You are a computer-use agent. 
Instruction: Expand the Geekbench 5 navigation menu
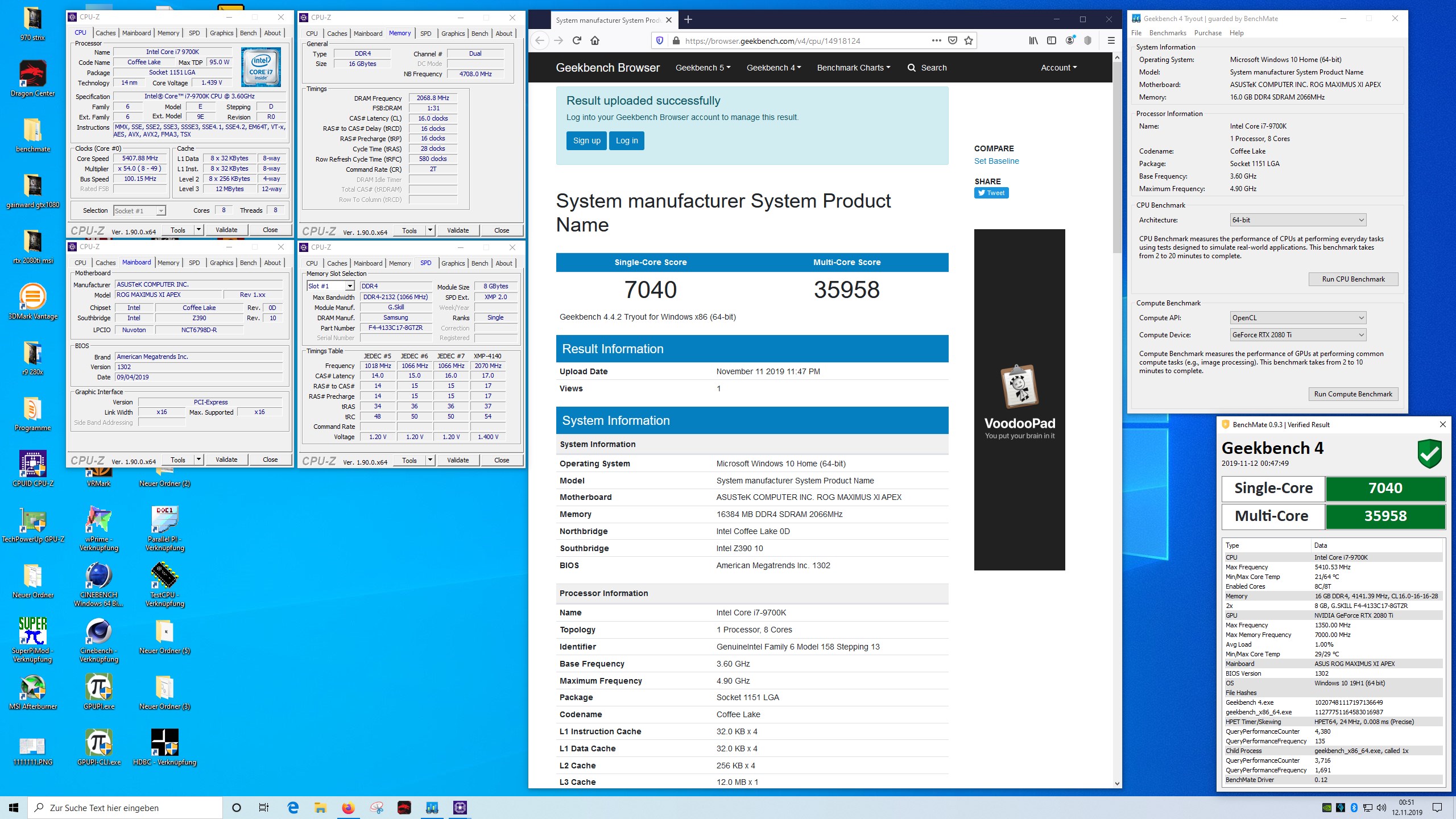[x=703, y=68]
